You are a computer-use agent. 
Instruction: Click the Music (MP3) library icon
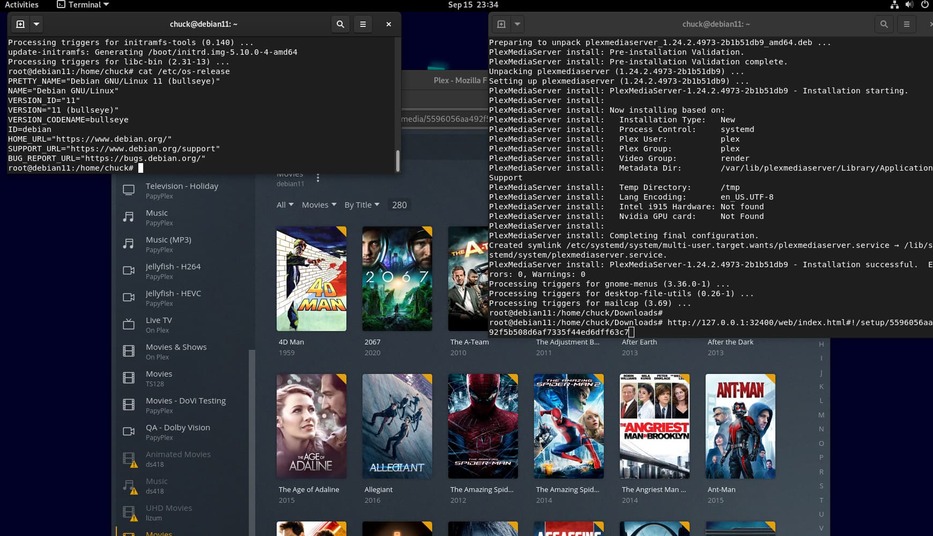128,243
